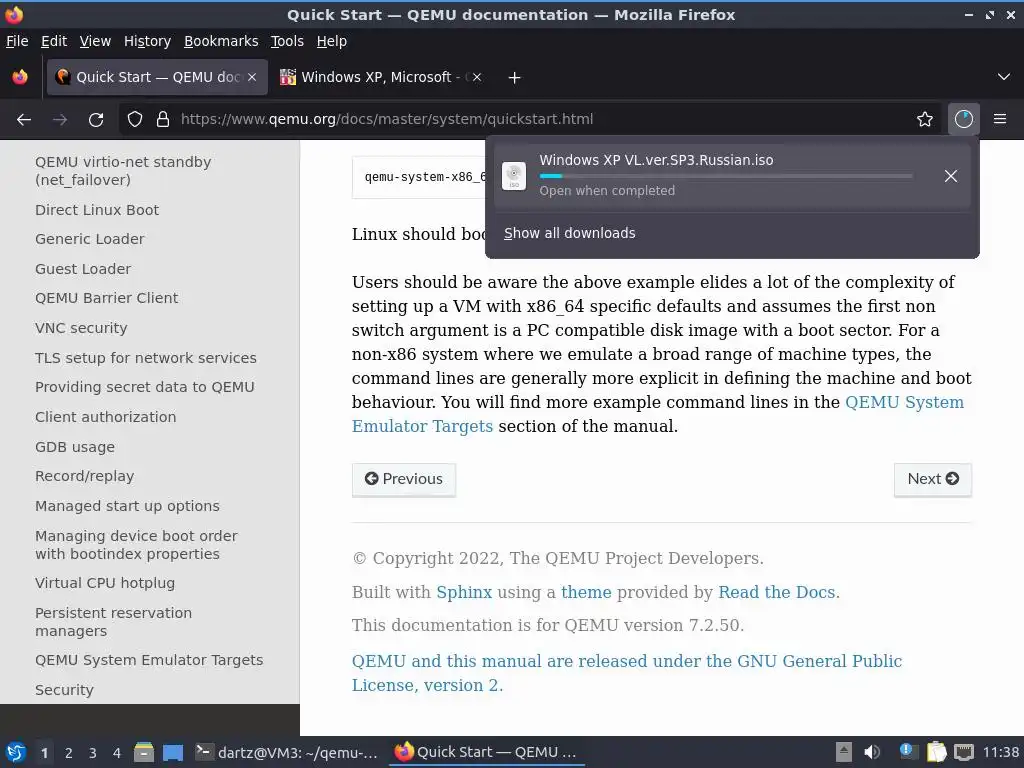This screenshot has width=1024, height=768.
Task: Click the forward navigation arrow
Action: point(60,120)
